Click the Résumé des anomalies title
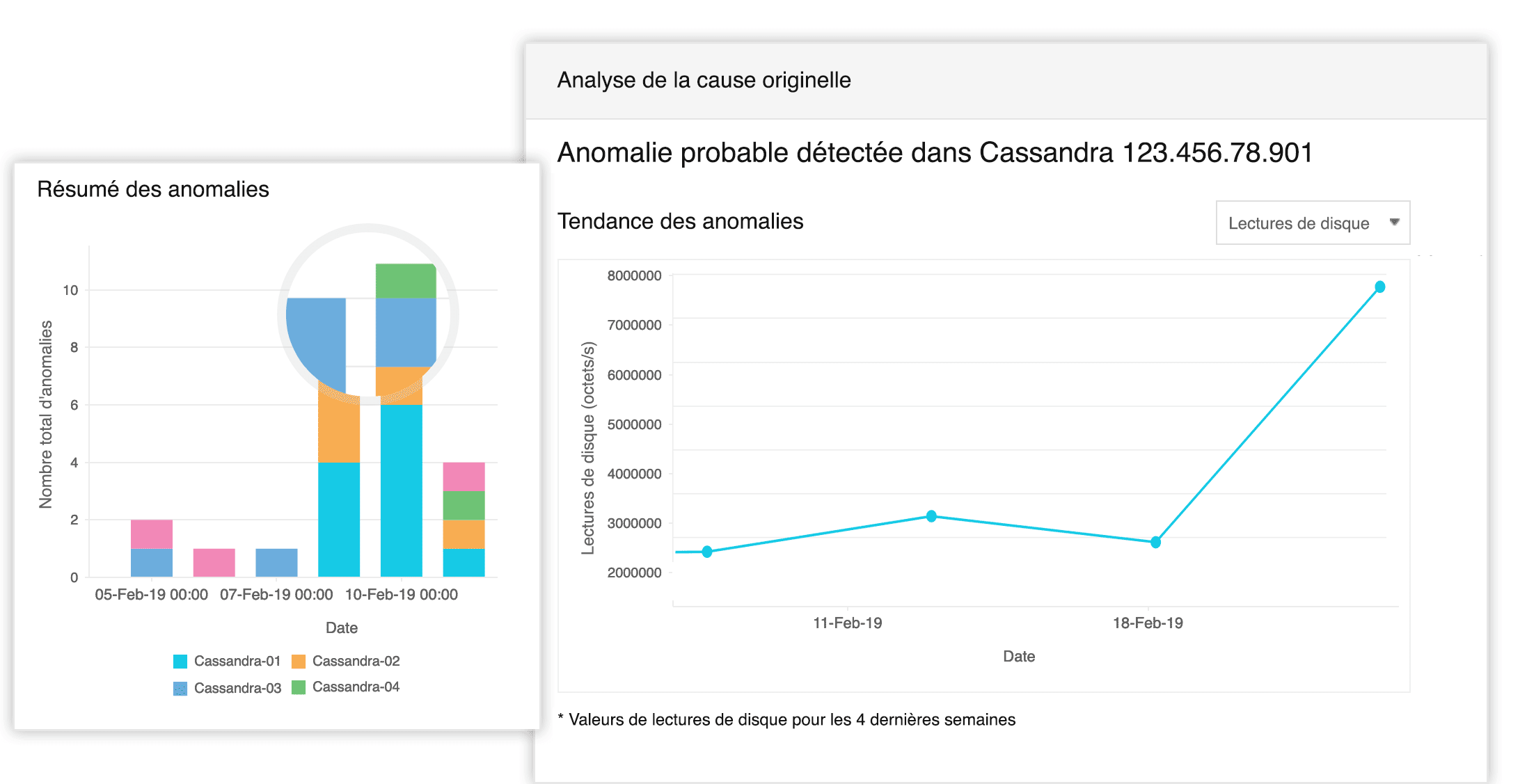The width and height of the screenshot is (1527, 784). 153,189
